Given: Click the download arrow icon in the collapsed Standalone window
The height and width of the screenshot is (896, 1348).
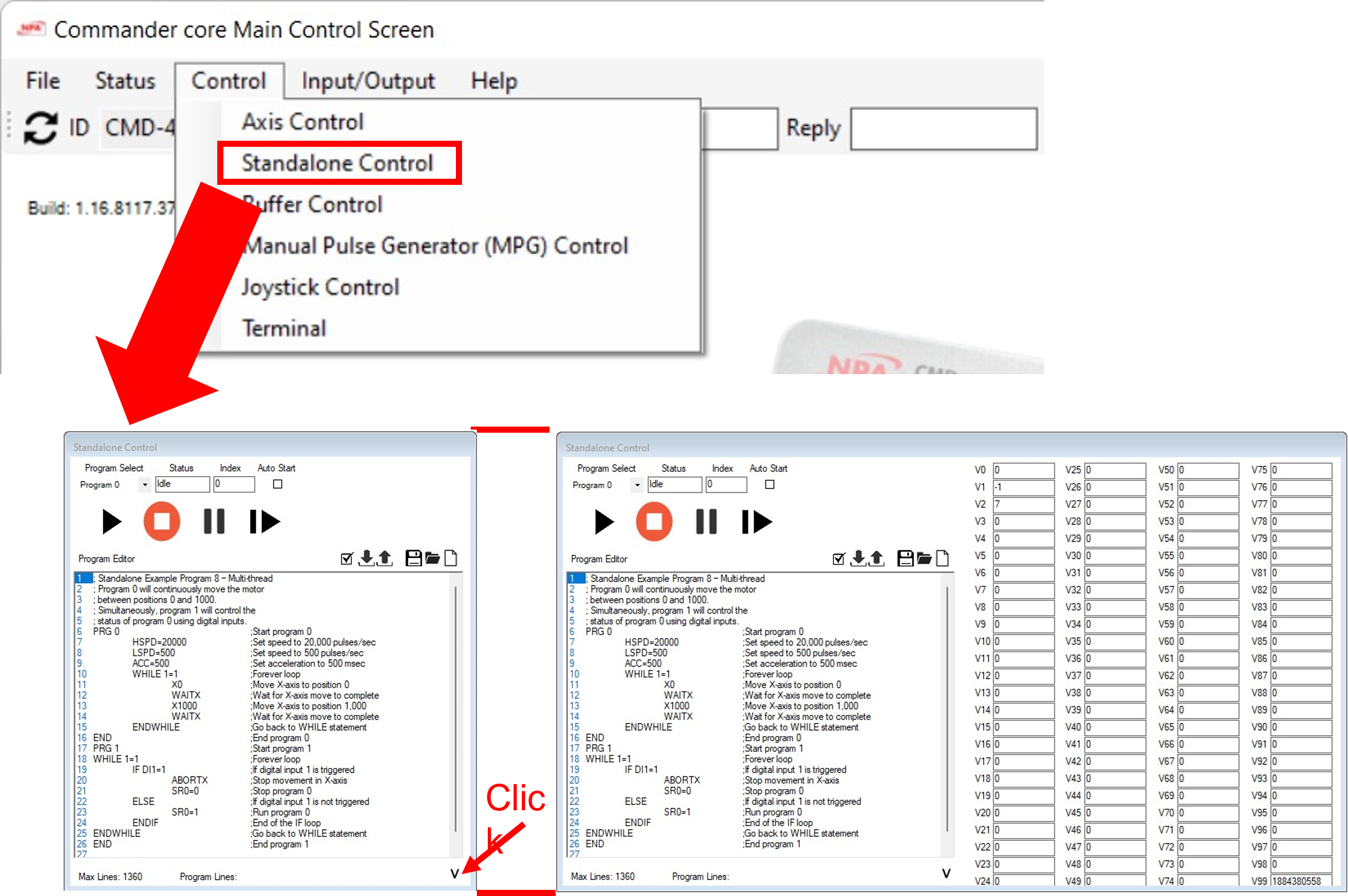Looking at the screenshot, I should (x=366, y=558).
